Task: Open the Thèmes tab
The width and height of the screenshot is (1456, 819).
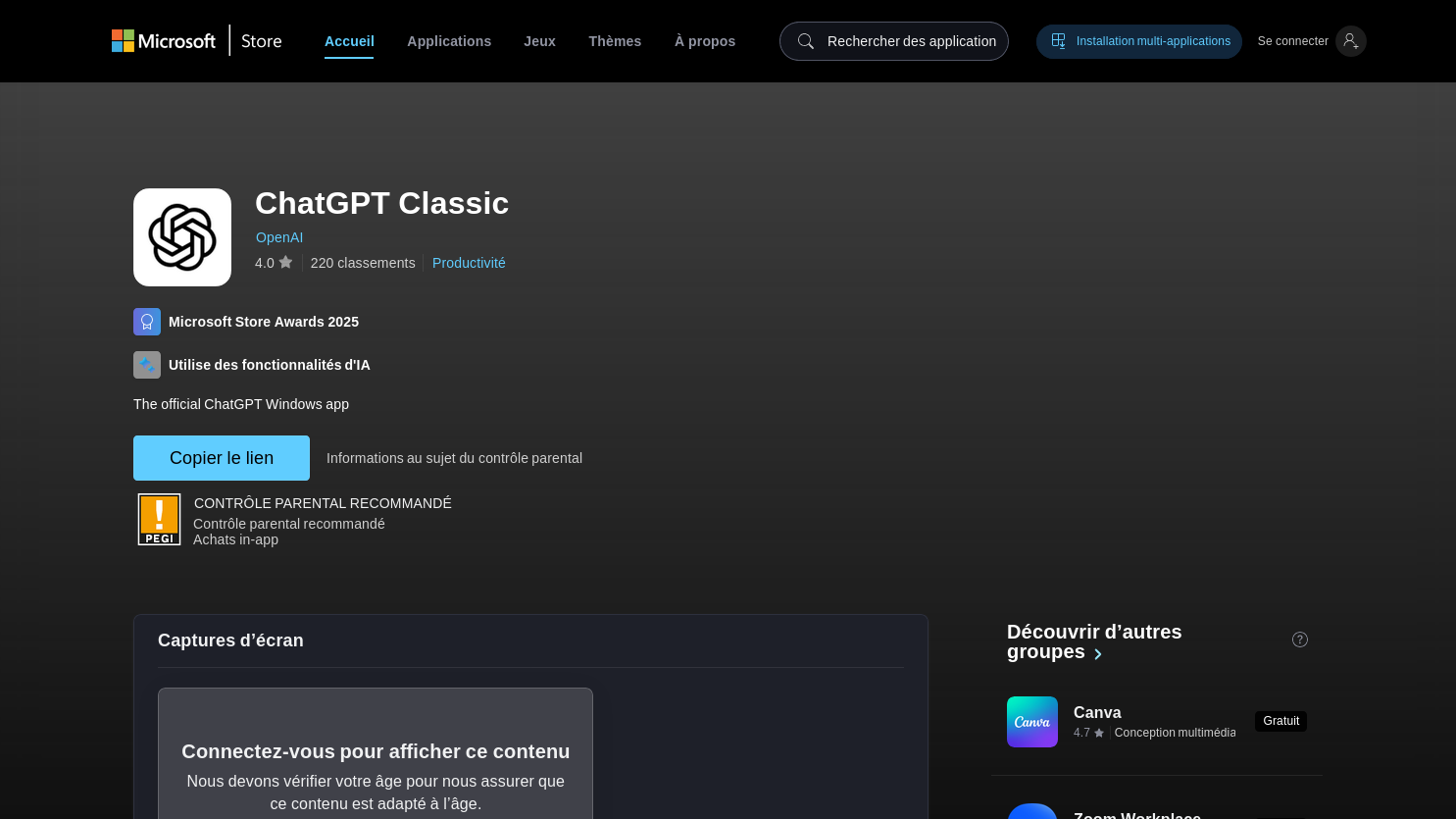Action: point(615,41)
